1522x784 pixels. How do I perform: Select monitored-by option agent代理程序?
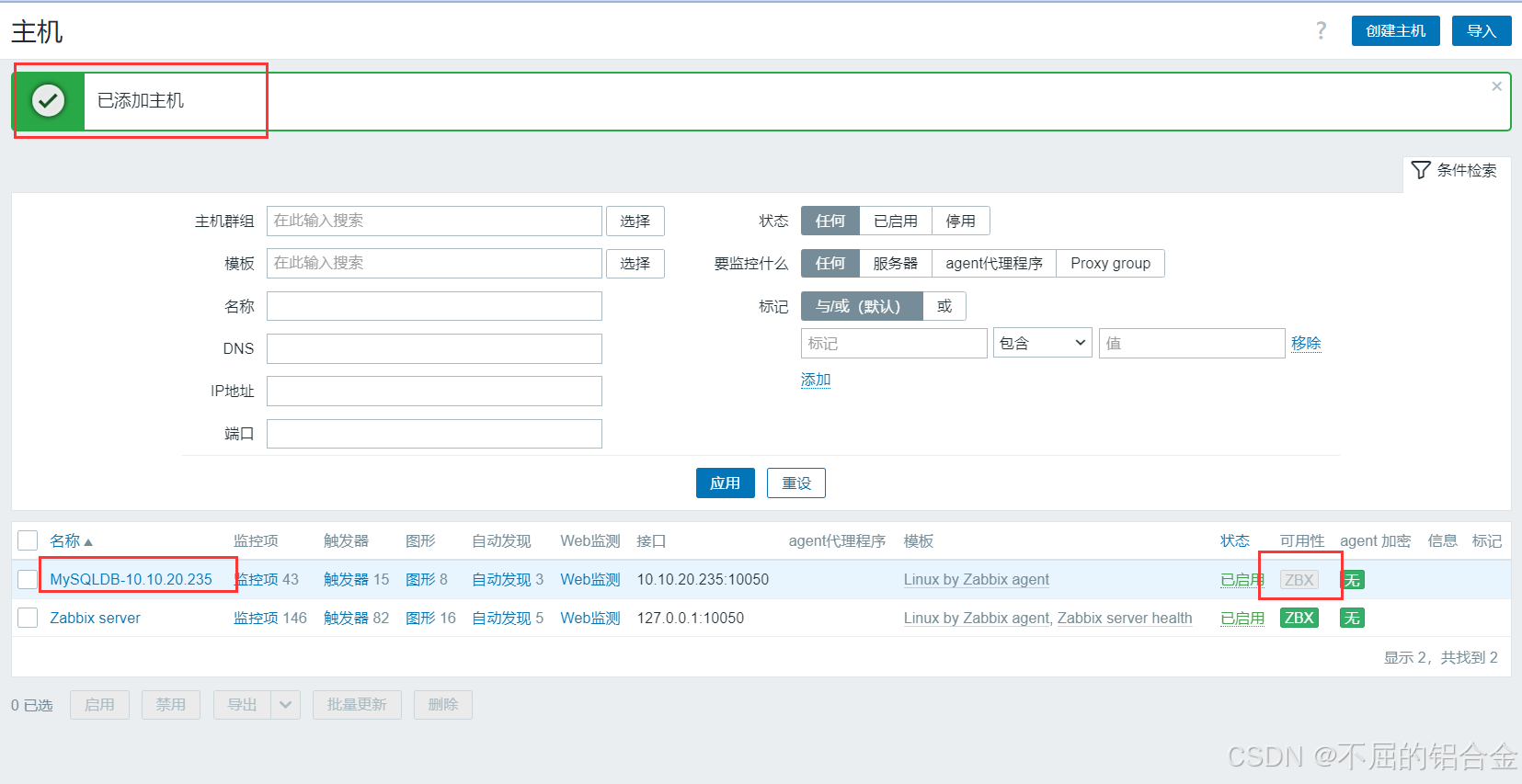pos(994,263)
